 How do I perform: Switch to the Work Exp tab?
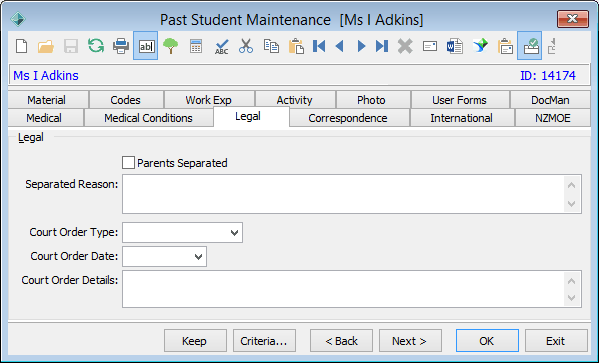[208, 100]
